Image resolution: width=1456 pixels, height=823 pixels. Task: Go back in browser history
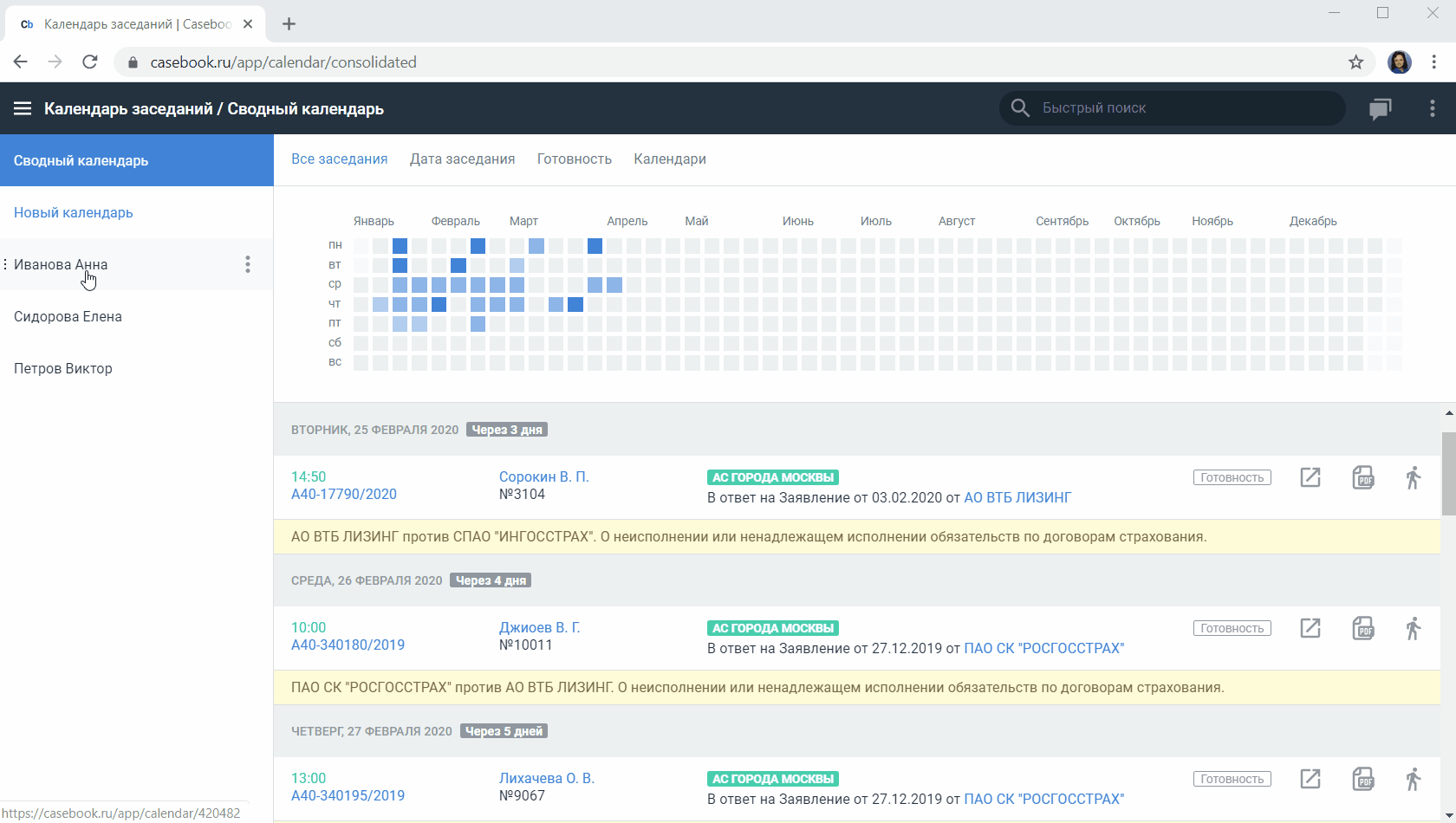pos(21,62)
